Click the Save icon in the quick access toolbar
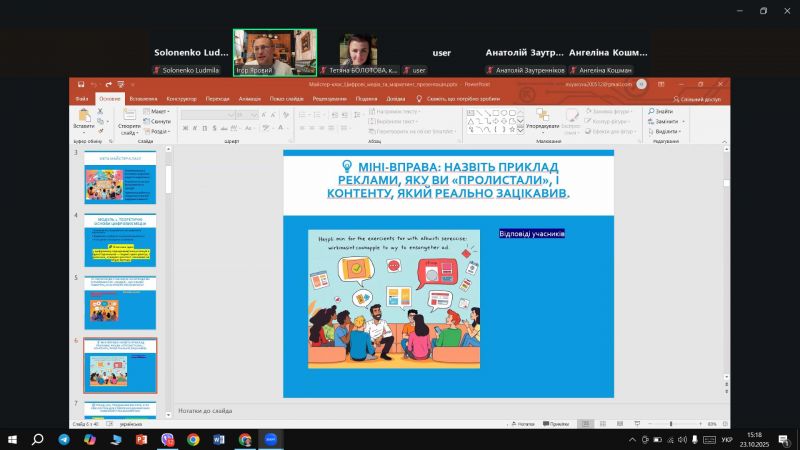This screenshot has height=450, width=800. tap(80, 85)
